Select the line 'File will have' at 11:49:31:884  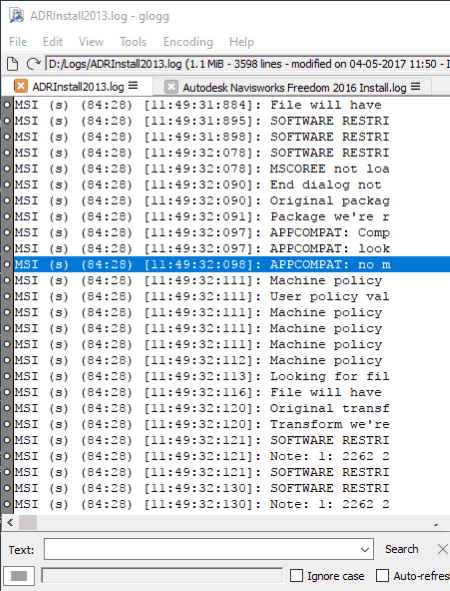[x=232, y=105]
